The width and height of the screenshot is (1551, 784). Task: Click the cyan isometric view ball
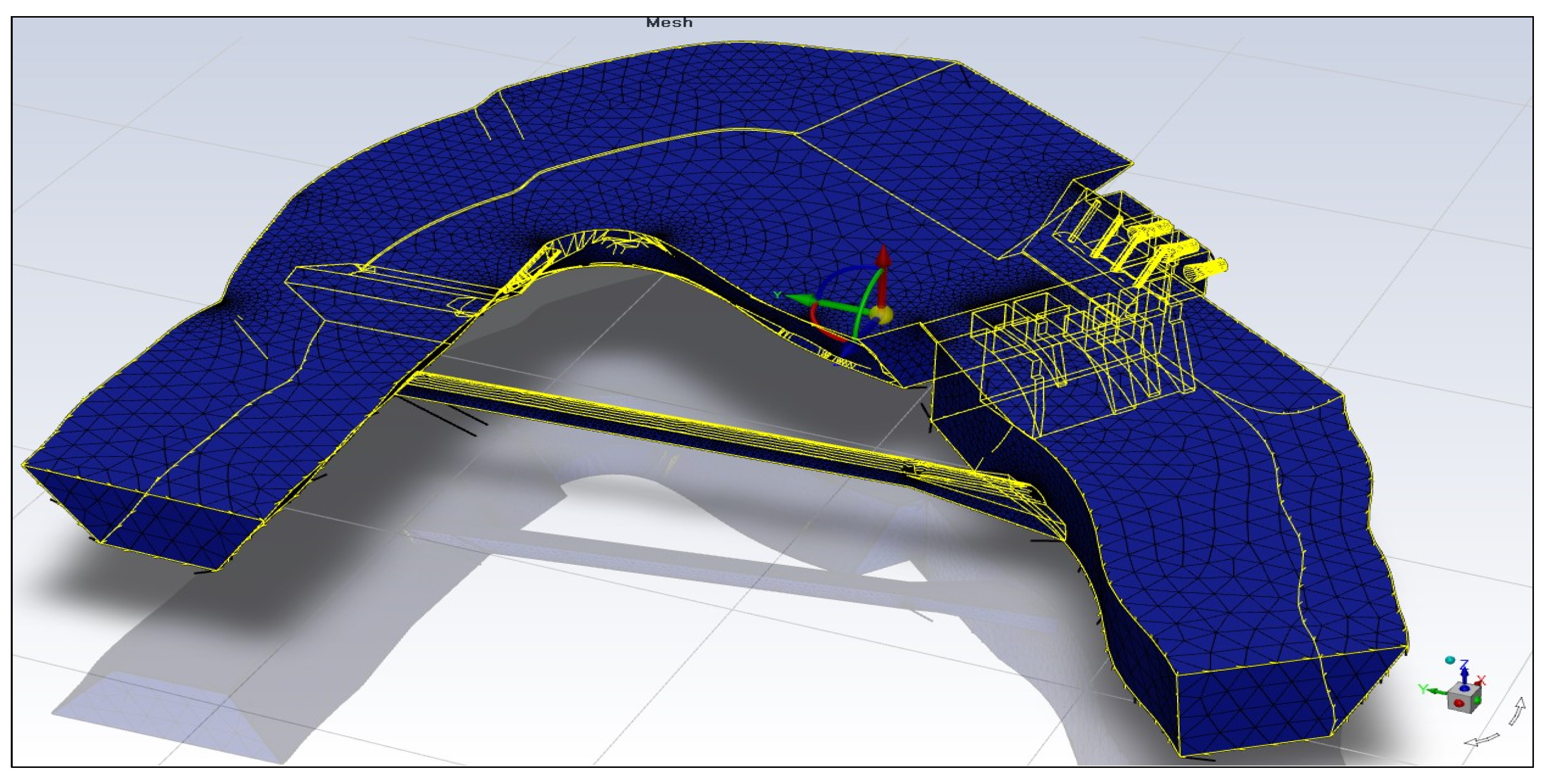point(1450,660)
